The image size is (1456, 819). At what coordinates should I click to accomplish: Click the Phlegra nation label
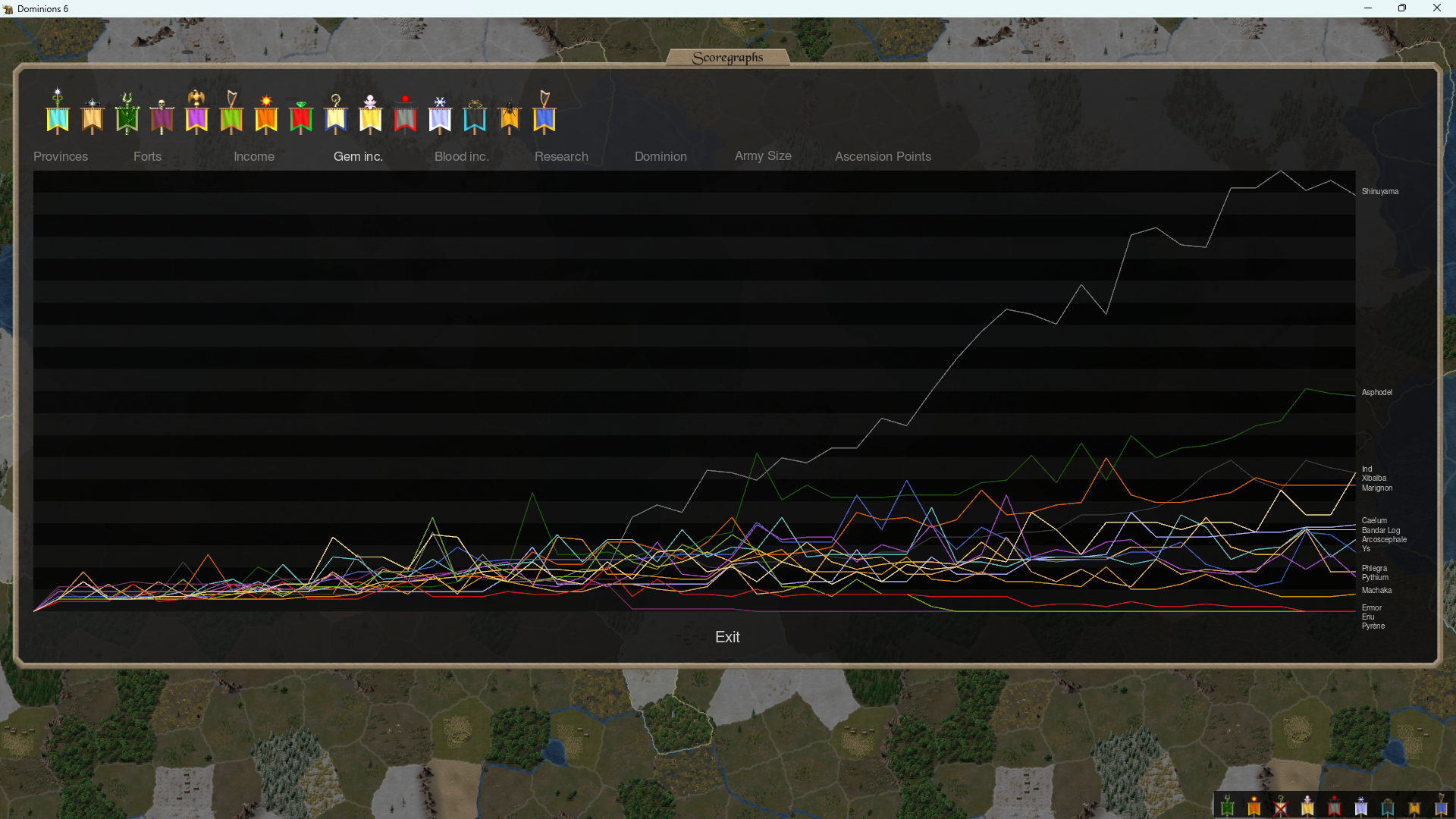pyautogui.click(x=1374, y=569)
